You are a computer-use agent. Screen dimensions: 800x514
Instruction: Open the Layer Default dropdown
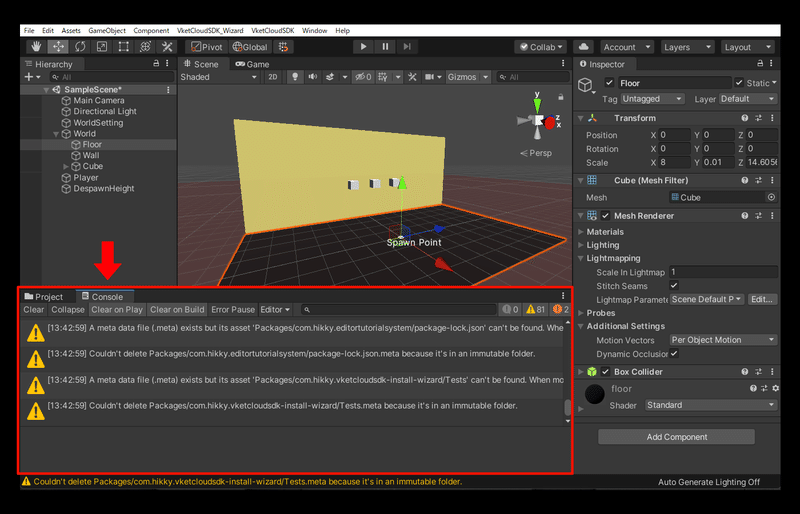tap(747, 99)
